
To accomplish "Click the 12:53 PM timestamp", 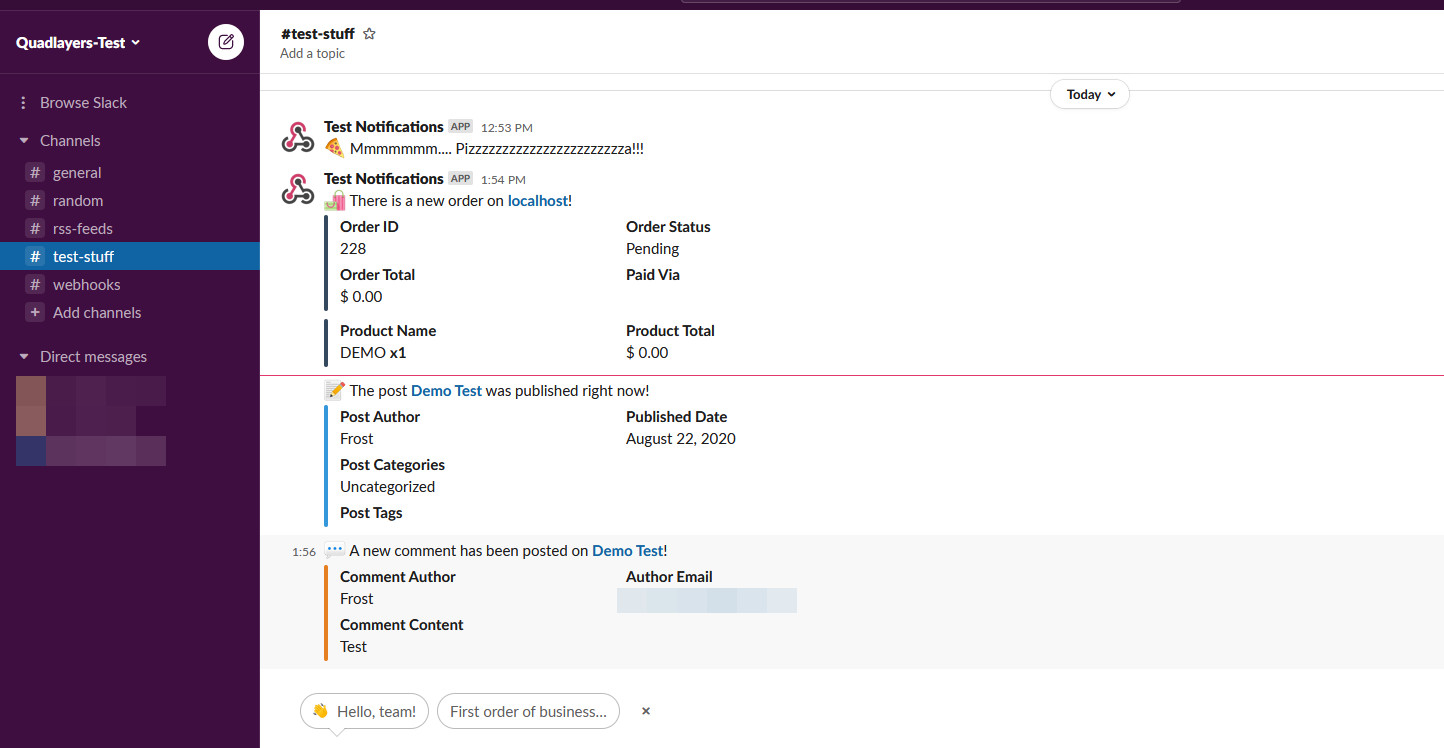I will click(x=507, y=128).
